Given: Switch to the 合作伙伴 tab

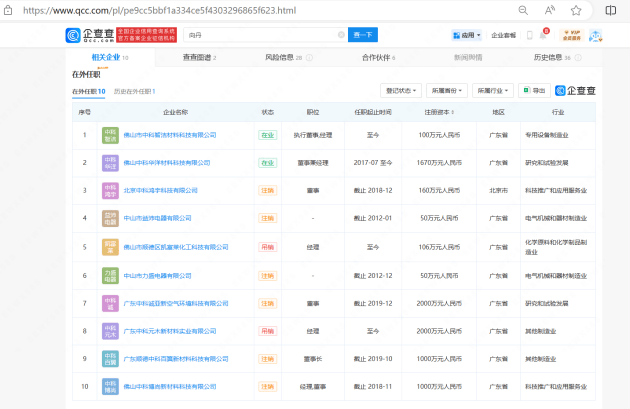Looking at the screenshot, I should 378,57.
